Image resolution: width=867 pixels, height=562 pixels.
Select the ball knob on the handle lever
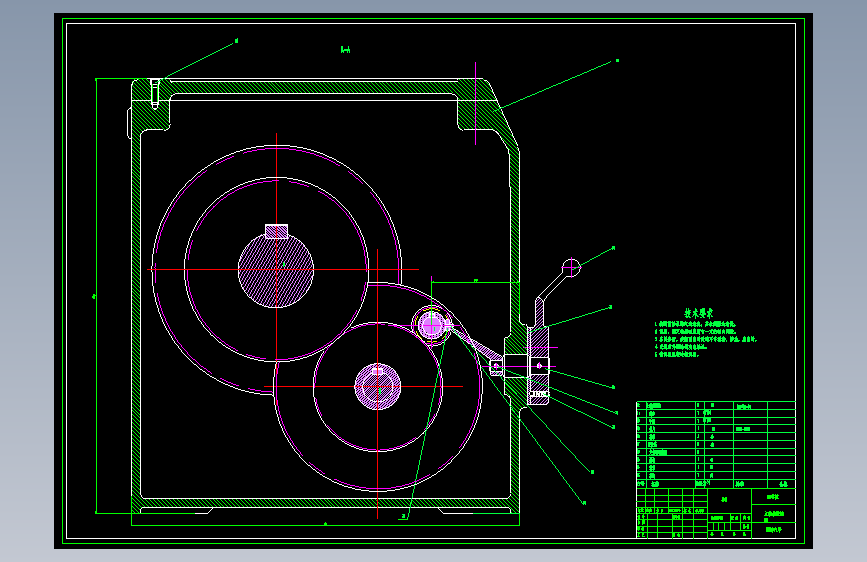571,268
